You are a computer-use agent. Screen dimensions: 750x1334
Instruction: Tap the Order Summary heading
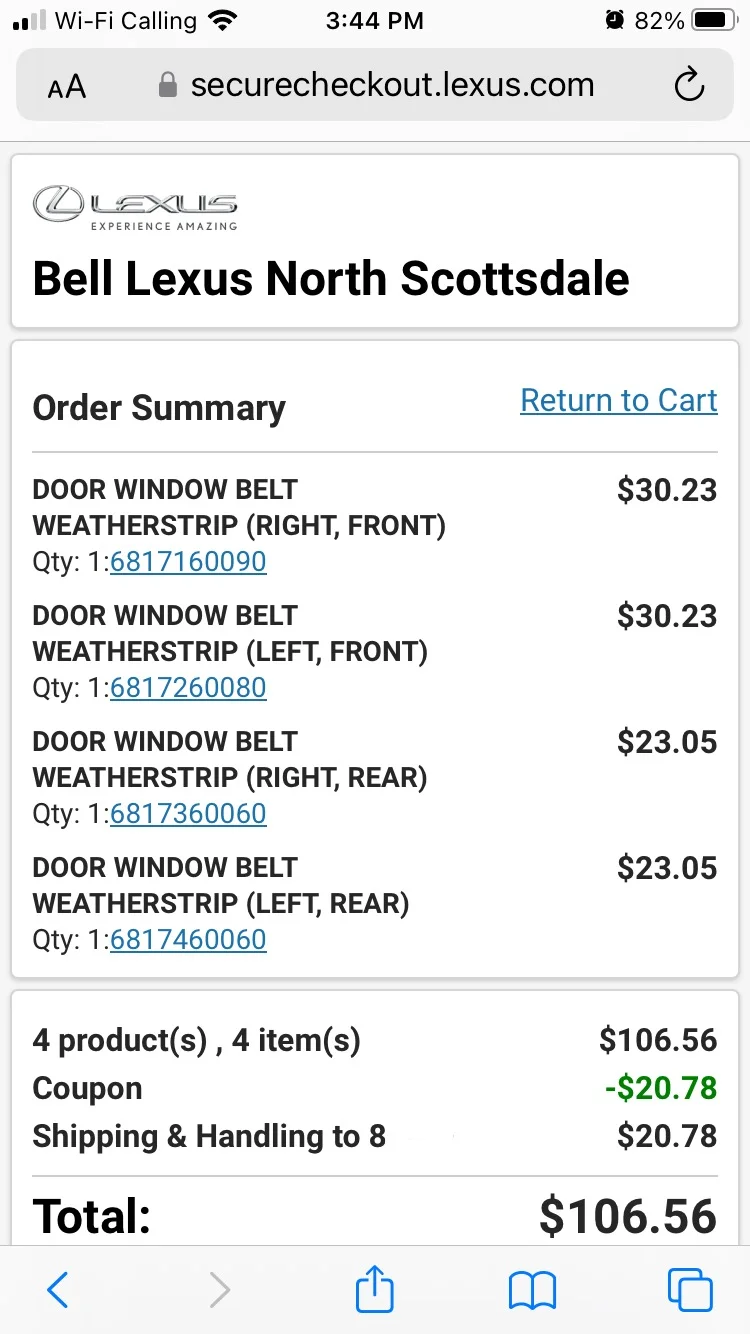[x=159, y=408]
